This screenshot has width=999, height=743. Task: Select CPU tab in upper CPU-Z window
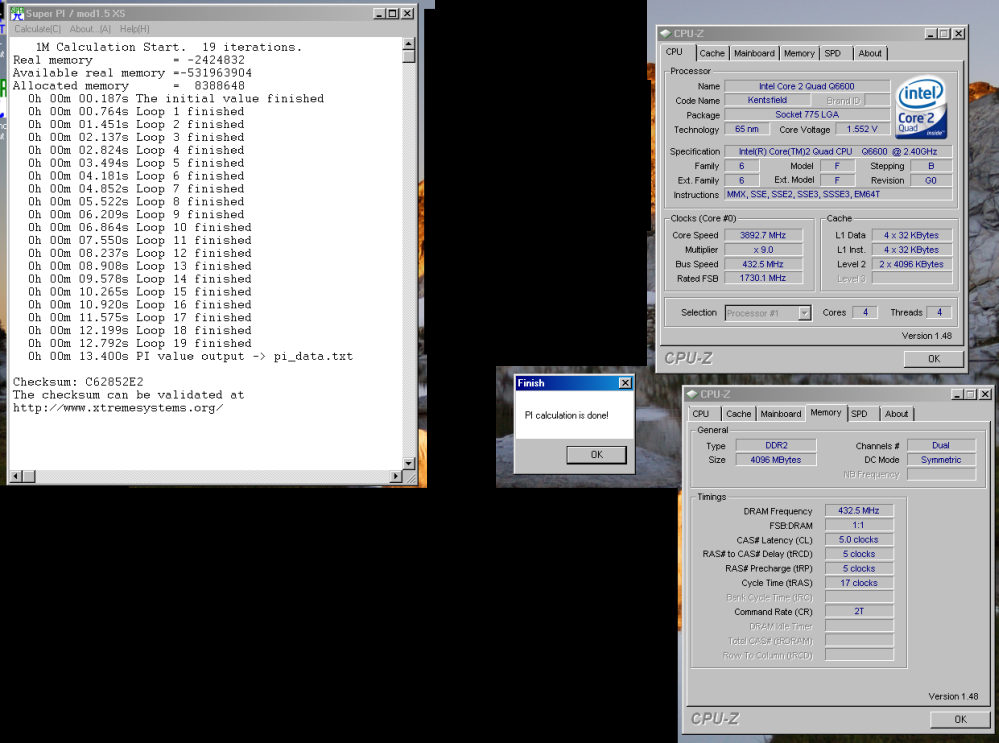(x=674, y=52)
